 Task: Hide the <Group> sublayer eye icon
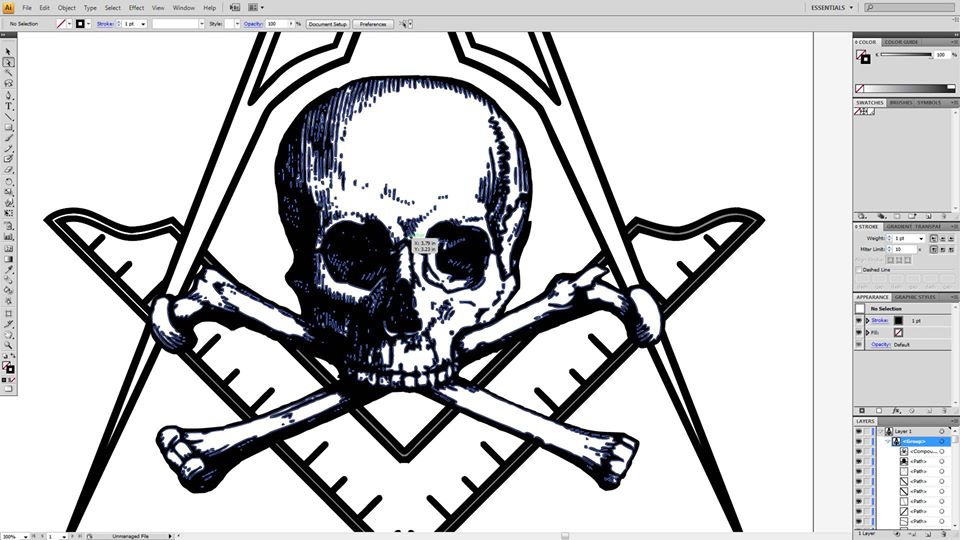point(858,441)
